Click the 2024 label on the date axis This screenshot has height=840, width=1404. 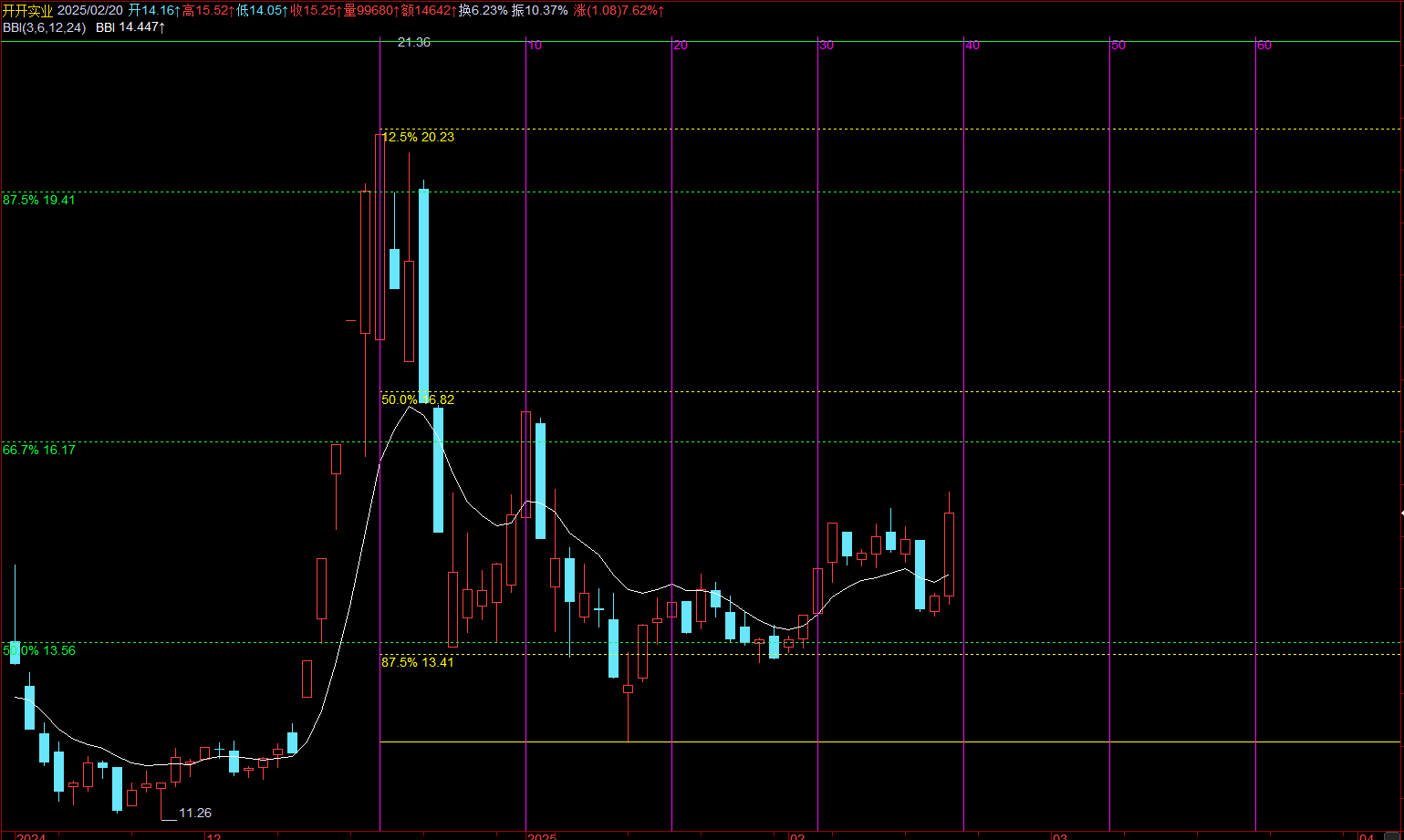pyautogui.click(x=31, y=836)
